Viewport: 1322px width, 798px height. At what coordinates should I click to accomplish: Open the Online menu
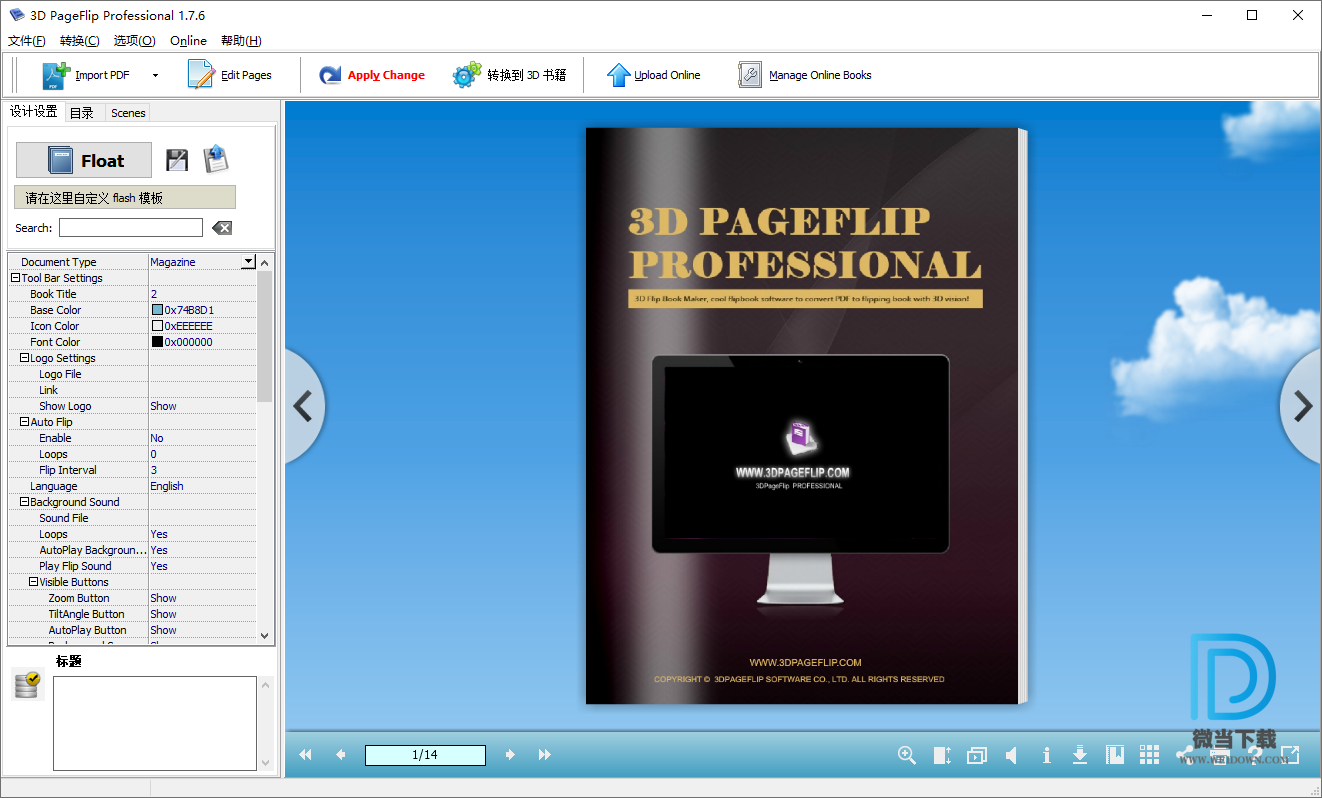point(188,41)
